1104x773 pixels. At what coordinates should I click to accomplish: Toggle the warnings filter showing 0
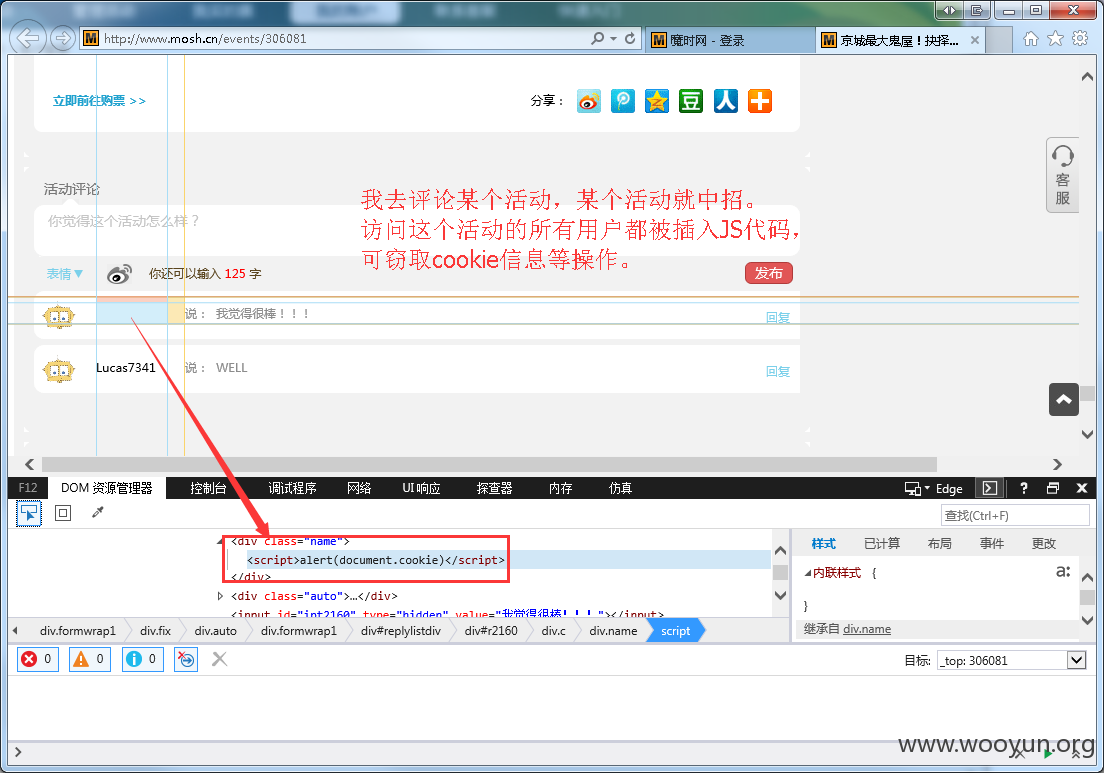point(89,659)
